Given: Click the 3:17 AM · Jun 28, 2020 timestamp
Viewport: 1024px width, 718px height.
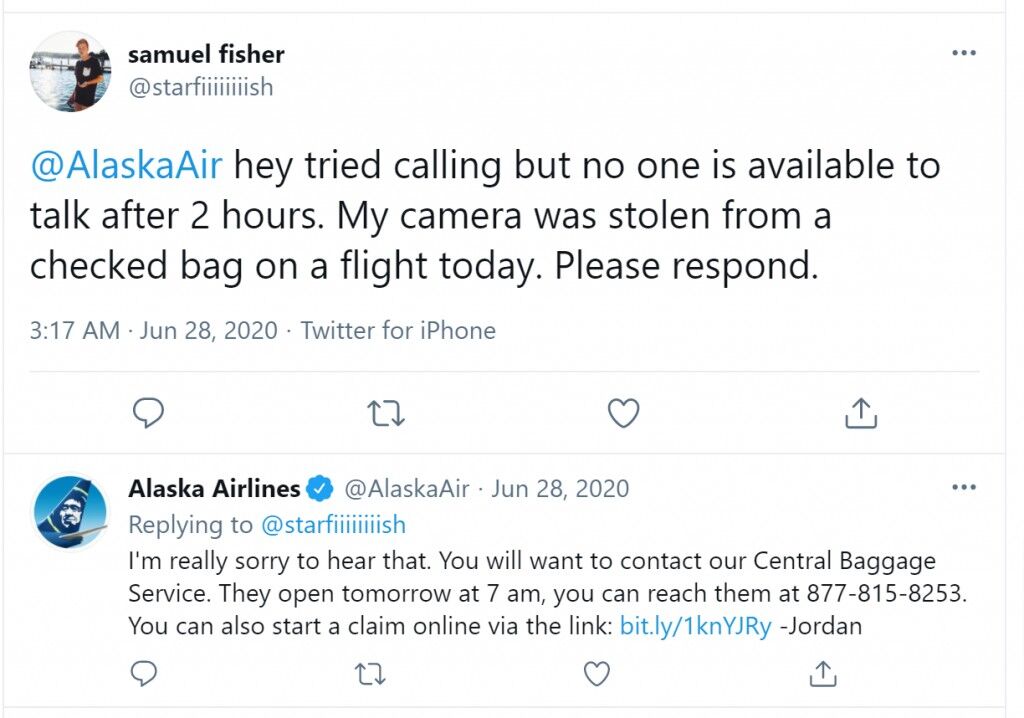Looking at the screenshot, I should click(153, 331).
